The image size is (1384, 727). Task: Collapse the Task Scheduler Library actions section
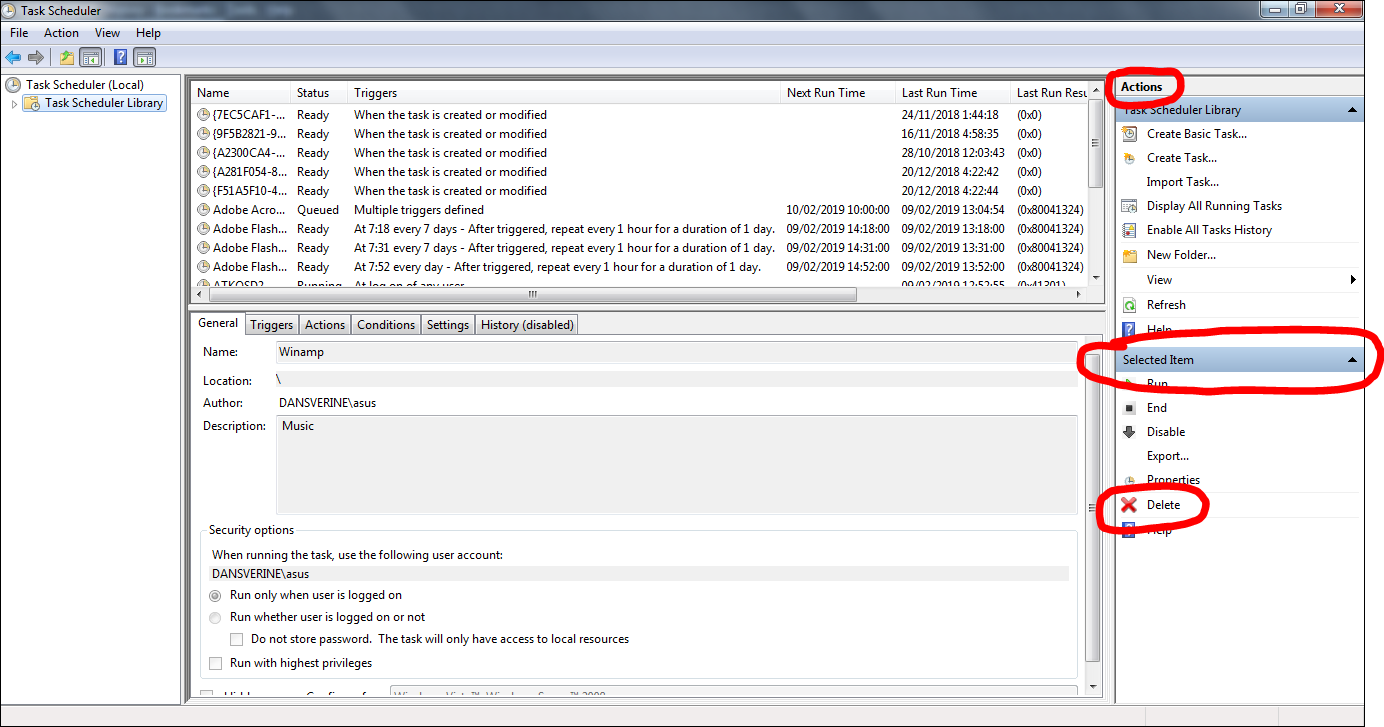pyautogui.click(x=1352, y=110)
